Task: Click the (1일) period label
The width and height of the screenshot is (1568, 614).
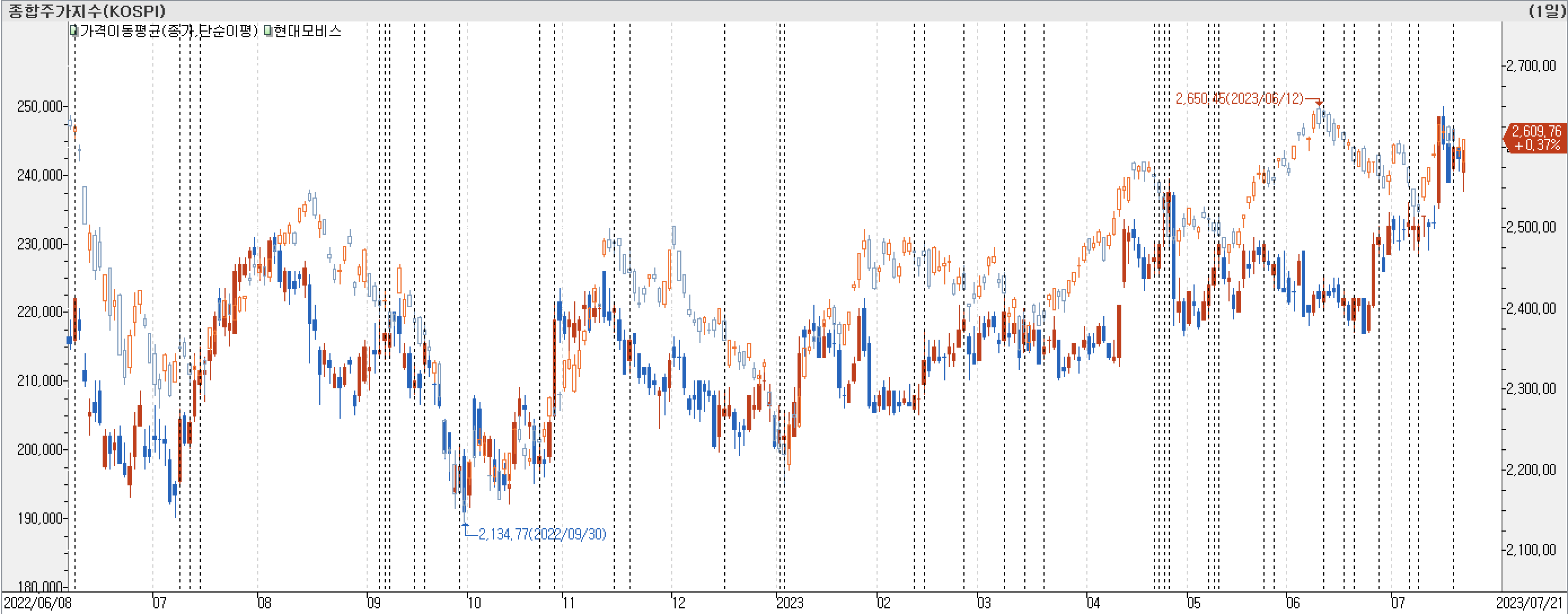Action: pyautogui.click(x=1547, y=11)
